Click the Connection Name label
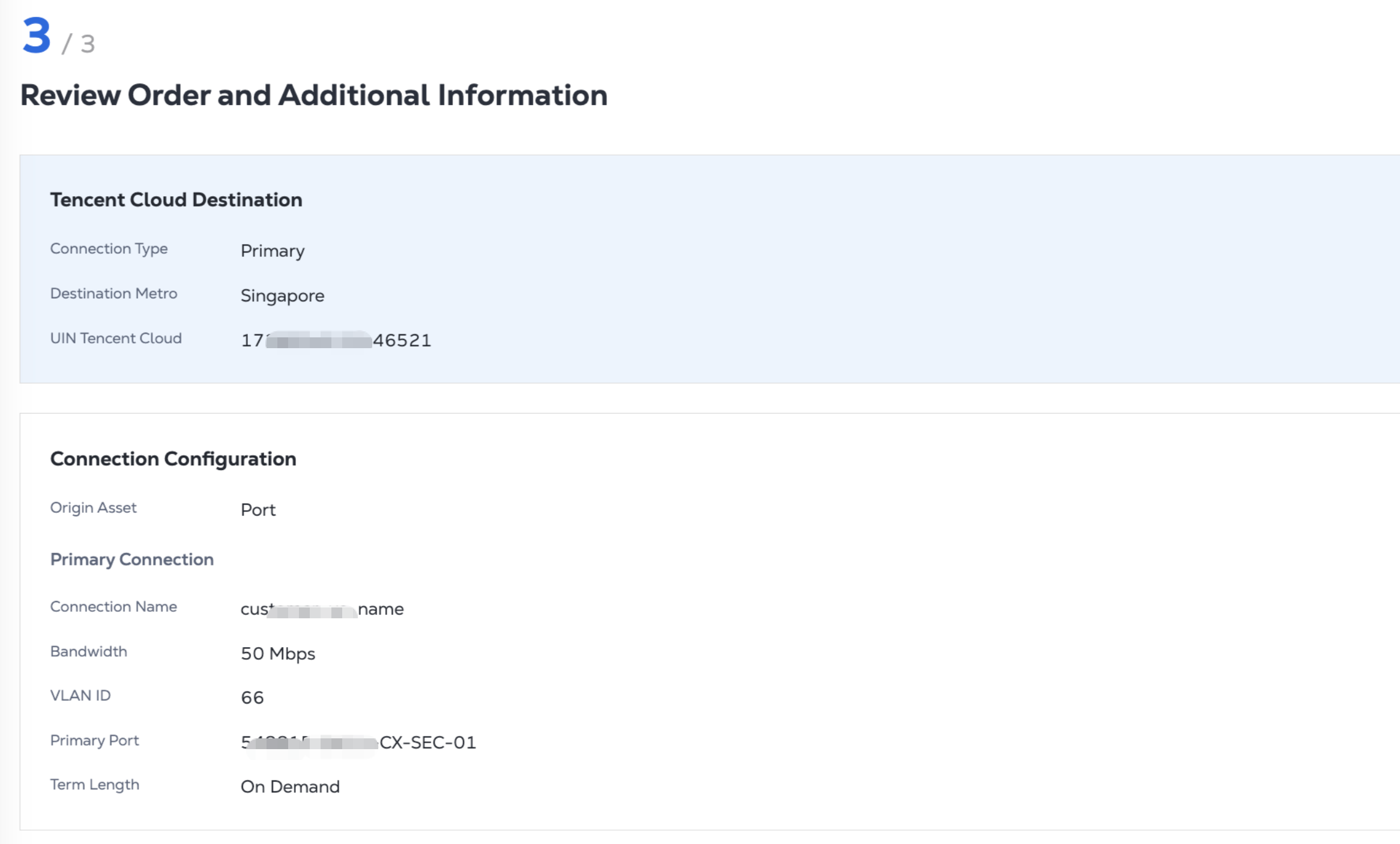 pos(113,607)
